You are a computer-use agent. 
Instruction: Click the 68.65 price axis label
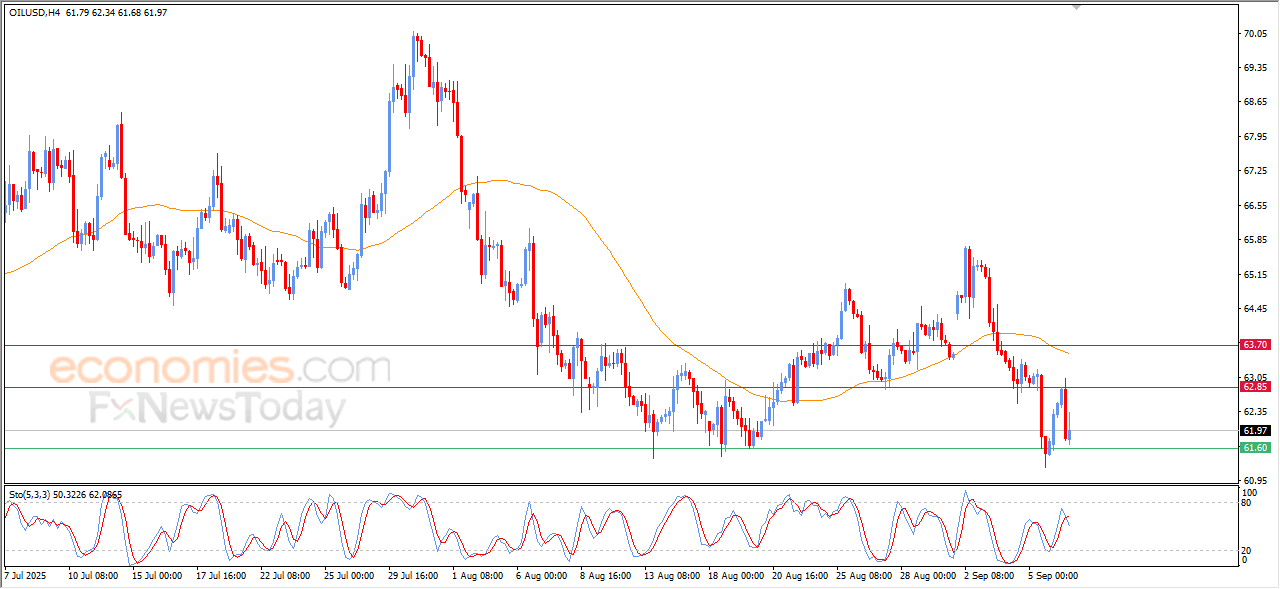click(x=1257, y=102)
